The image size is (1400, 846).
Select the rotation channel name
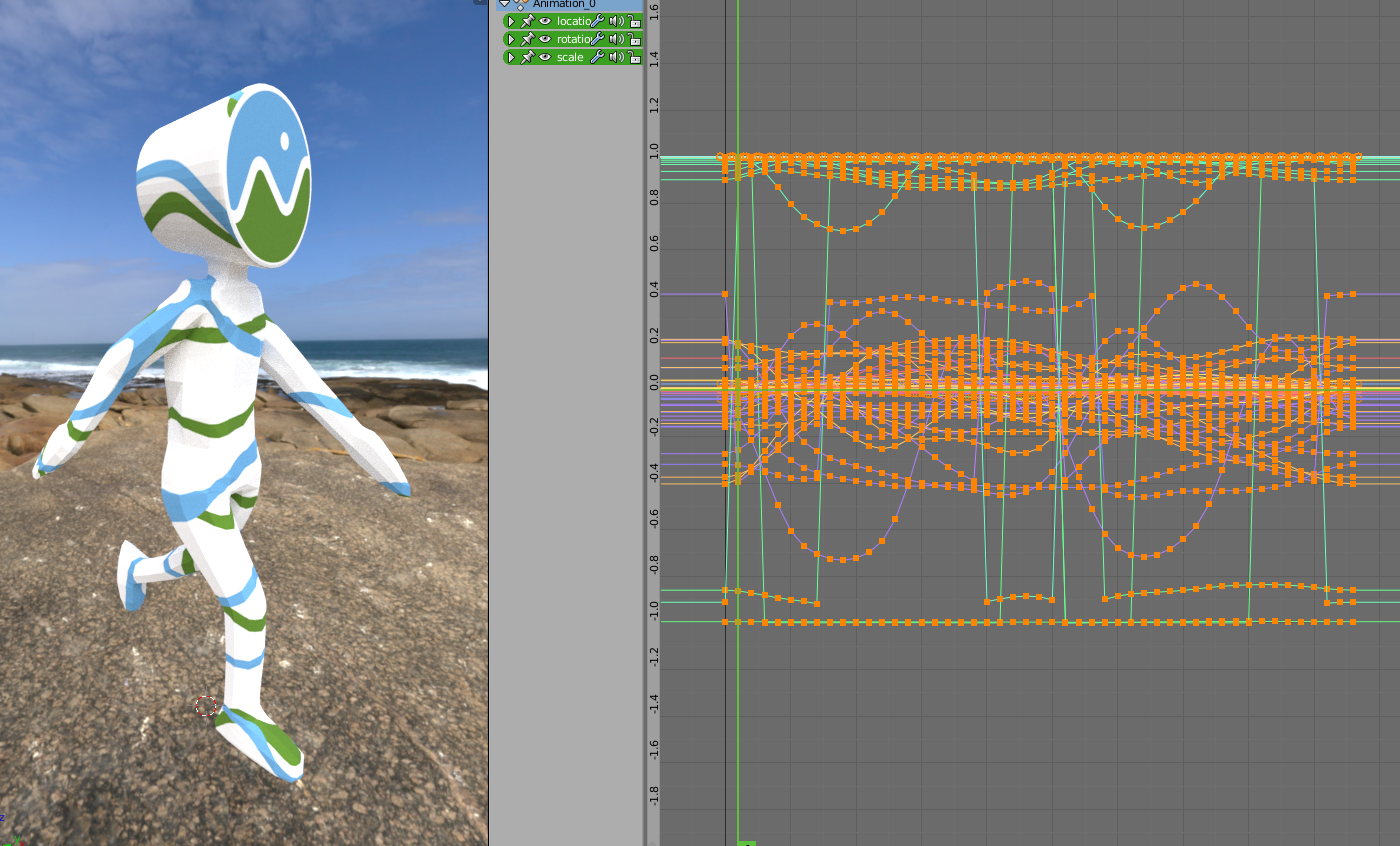pos(573,39)
